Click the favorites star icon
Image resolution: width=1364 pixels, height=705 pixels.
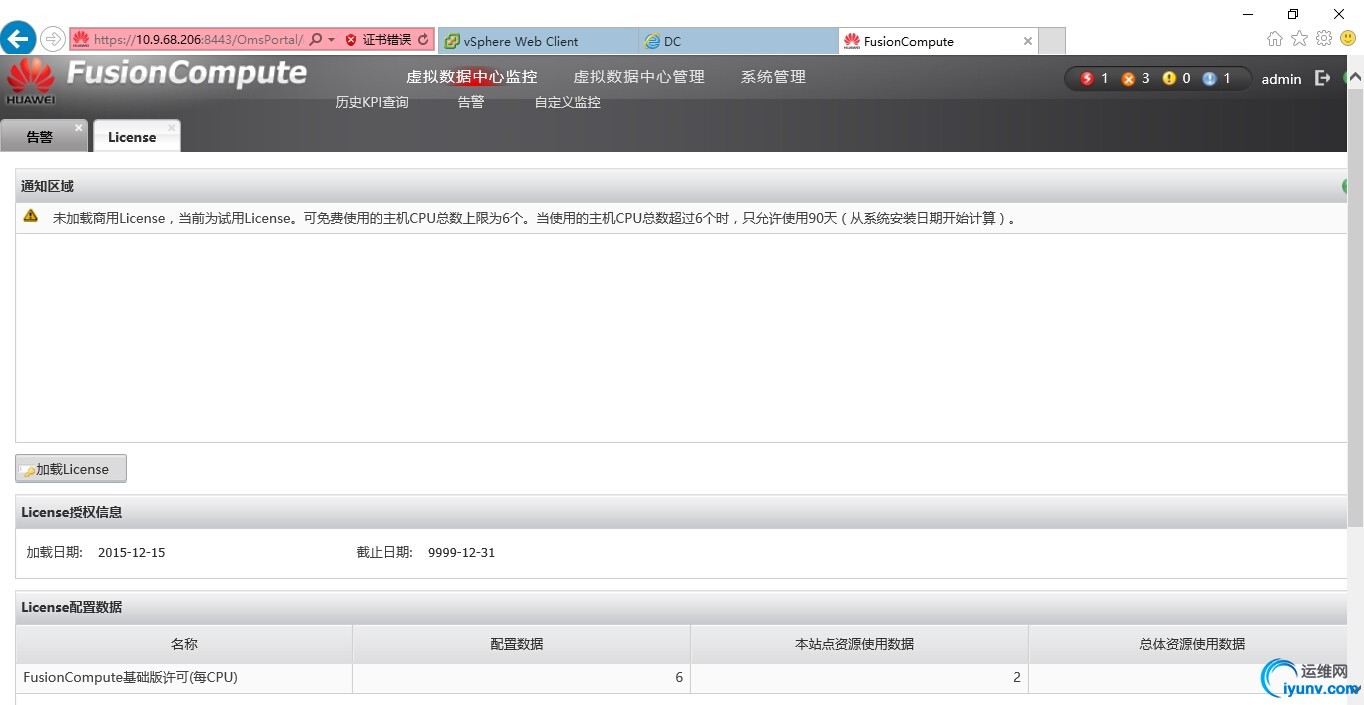coord(1299,38)
